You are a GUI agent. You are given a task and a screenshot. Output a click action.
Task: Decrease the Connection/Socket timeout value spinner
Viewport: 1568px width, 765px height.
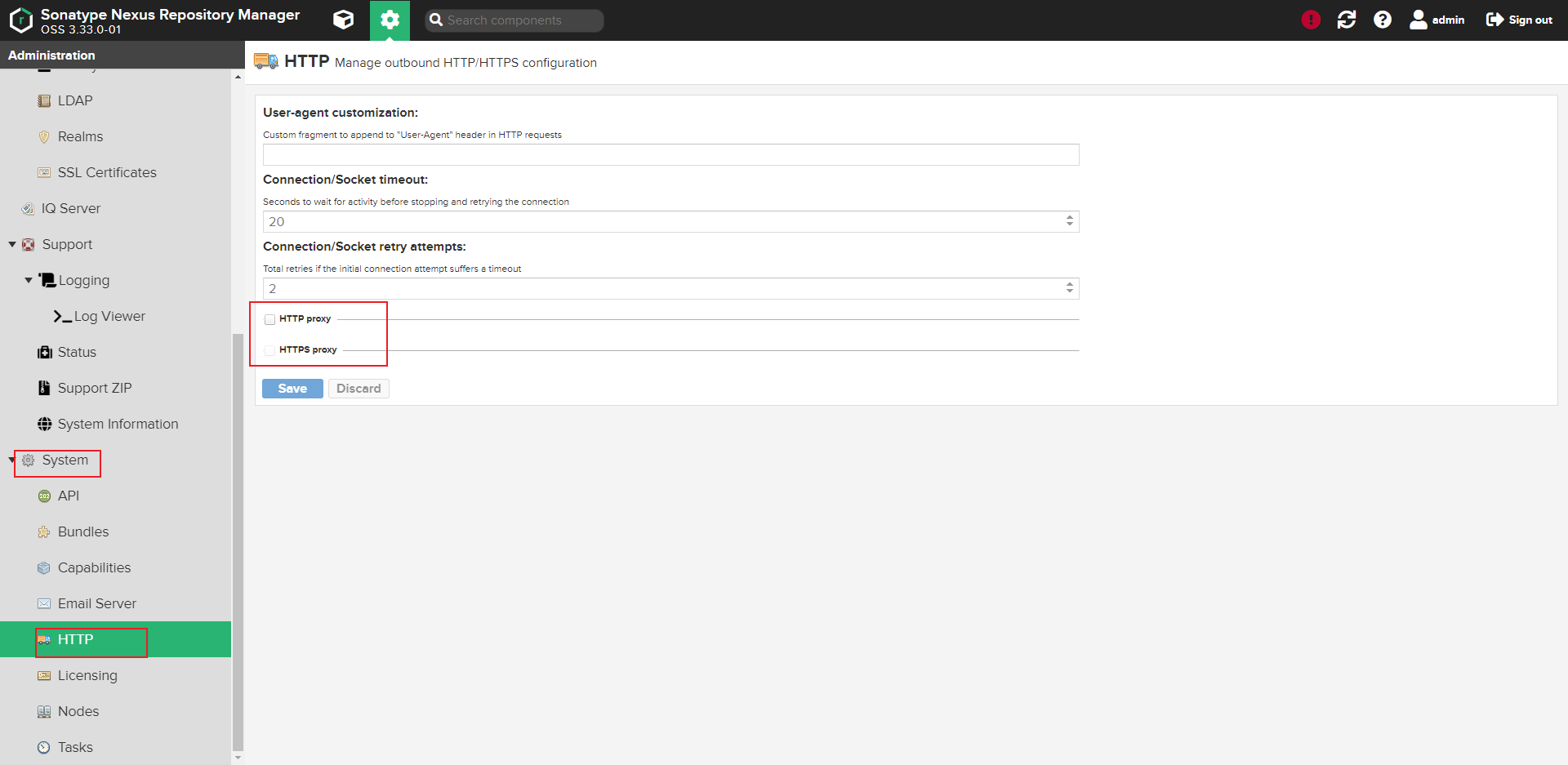[1069, 225]
